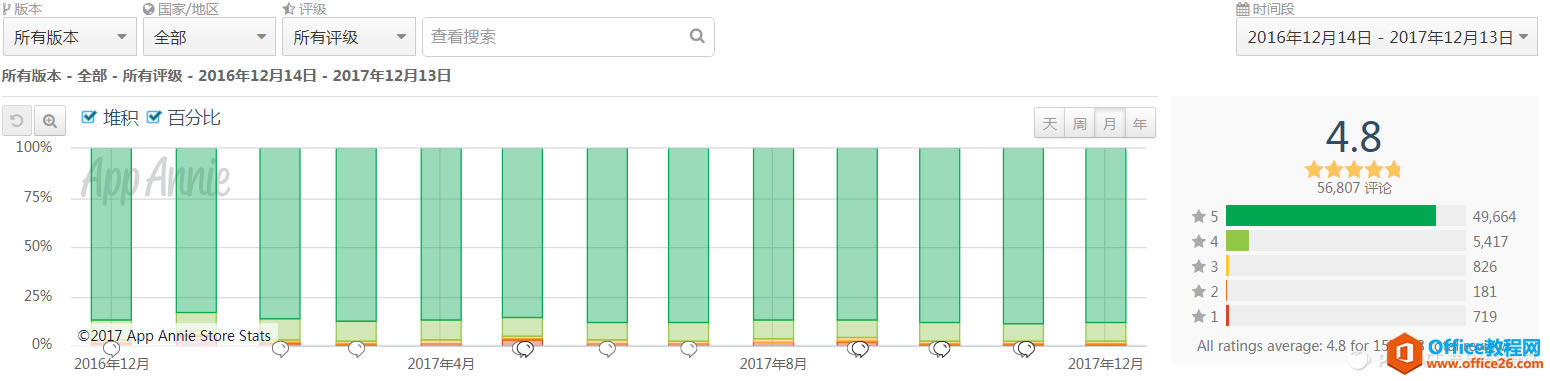Select the 年 granularity button
1550x381 pixels.
1140,123
